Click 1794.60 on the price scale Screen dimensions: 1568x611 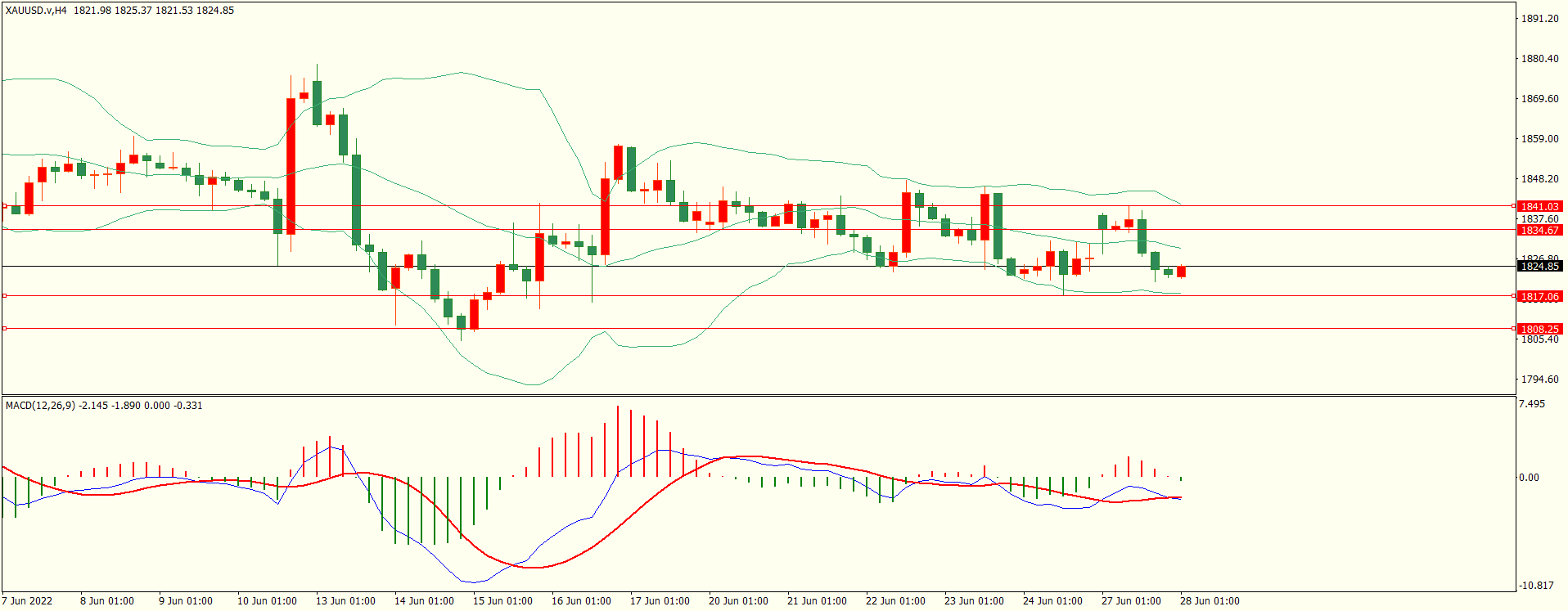tap(1539, 380)
